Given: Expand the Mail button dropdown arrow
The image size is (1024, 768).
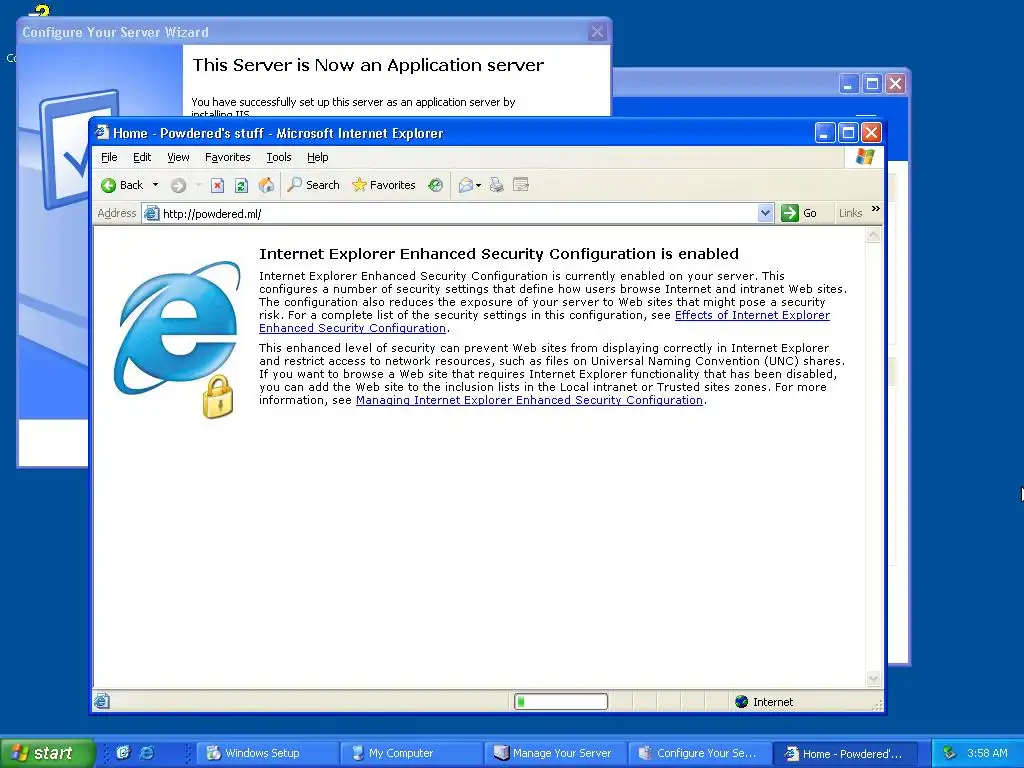Looking at the screenshot, I should pyautogui.click(x=479, y=185).
